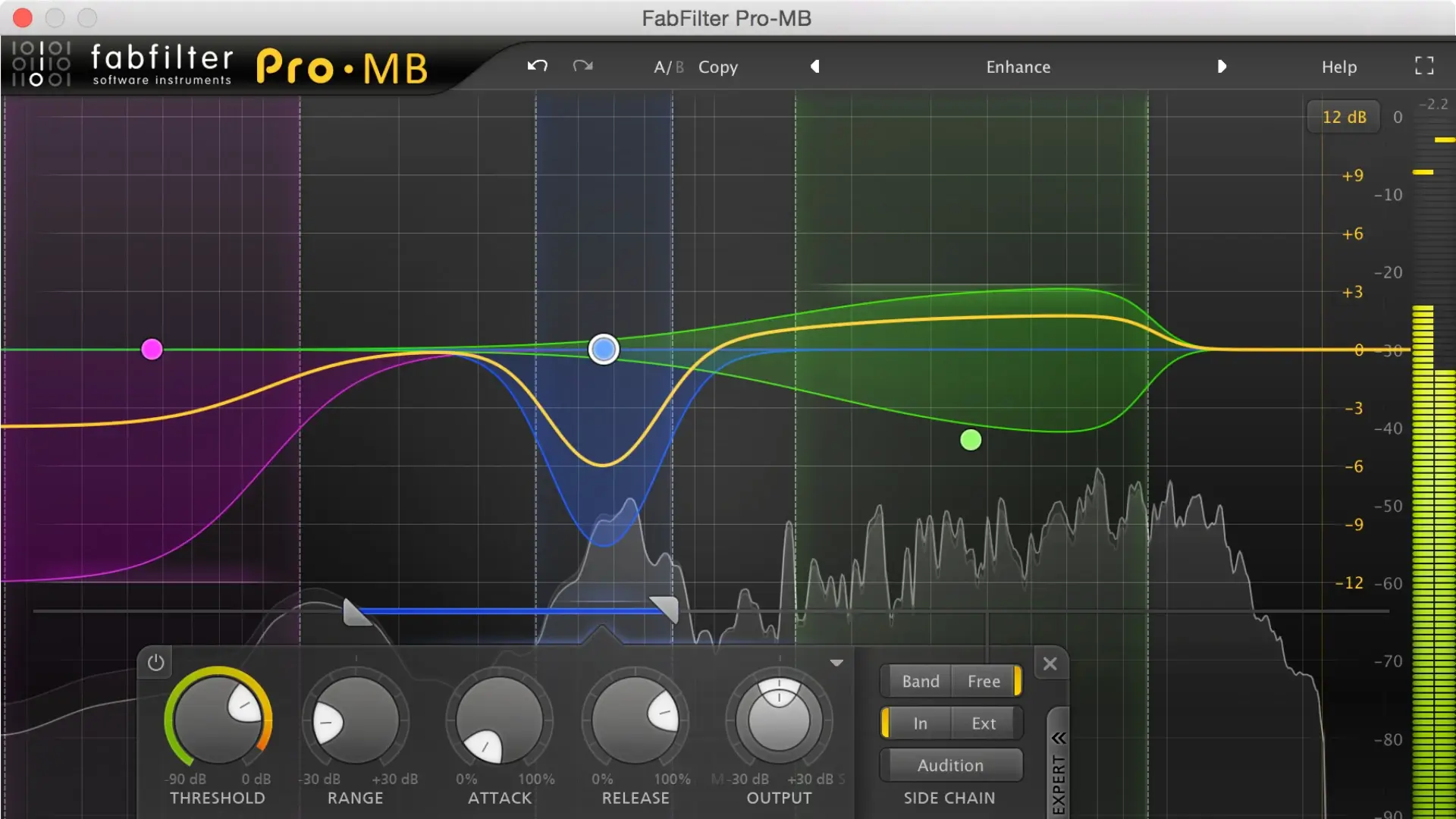Enable Audition for the side chain

click(950, 765)
